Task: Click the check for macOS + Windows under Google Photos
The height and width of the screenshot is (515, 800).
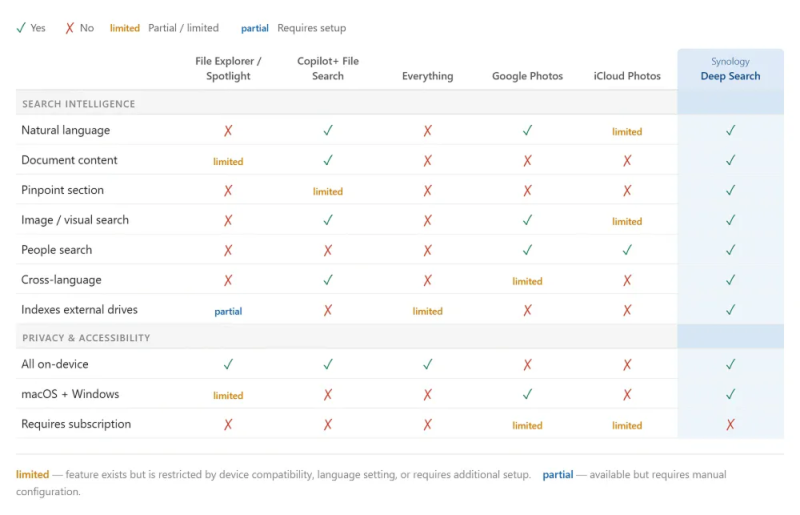Action: (528, 394)
